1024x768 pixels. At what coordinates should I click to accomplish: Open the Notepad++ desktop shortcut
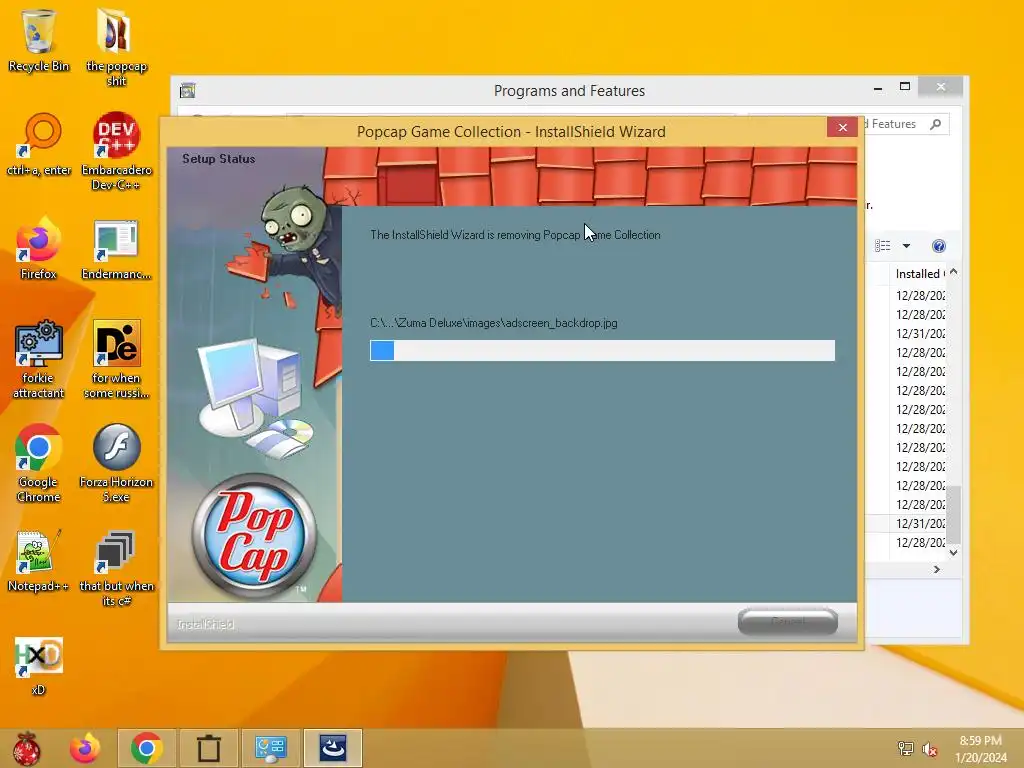39,562
